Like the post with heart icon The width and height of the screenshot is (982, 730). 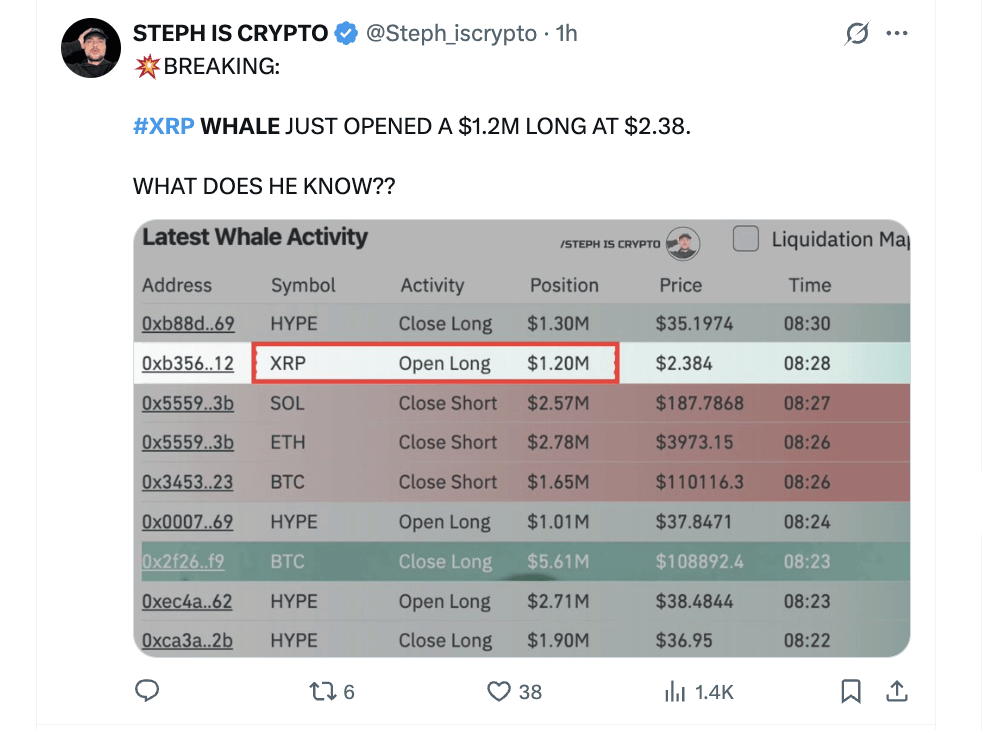point(499,691)
